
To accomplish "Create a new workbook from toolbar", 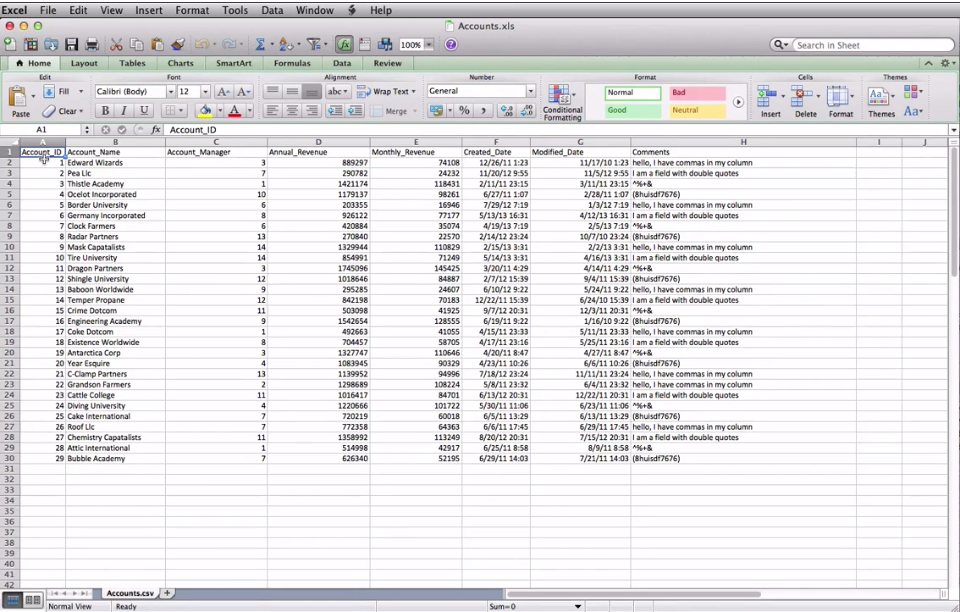I will coord(10,44).
